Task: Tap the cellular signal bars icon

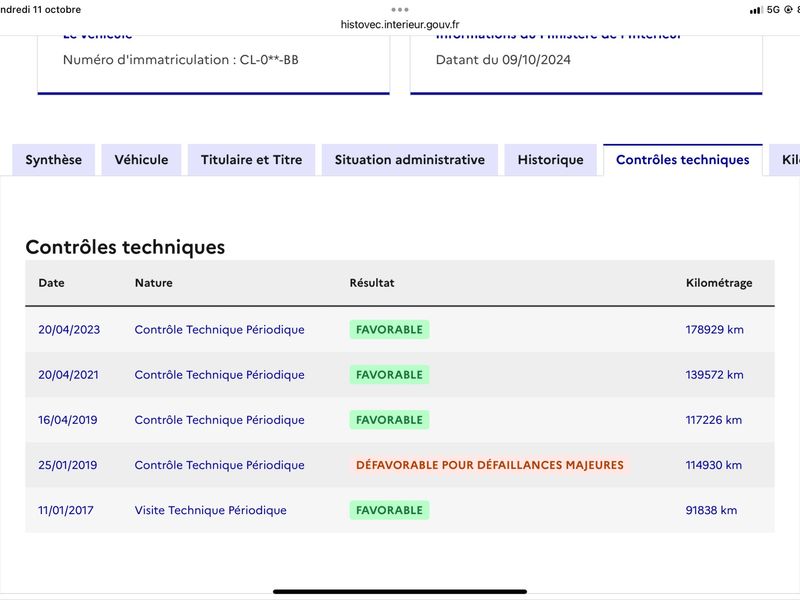Action: coord(756,10)
